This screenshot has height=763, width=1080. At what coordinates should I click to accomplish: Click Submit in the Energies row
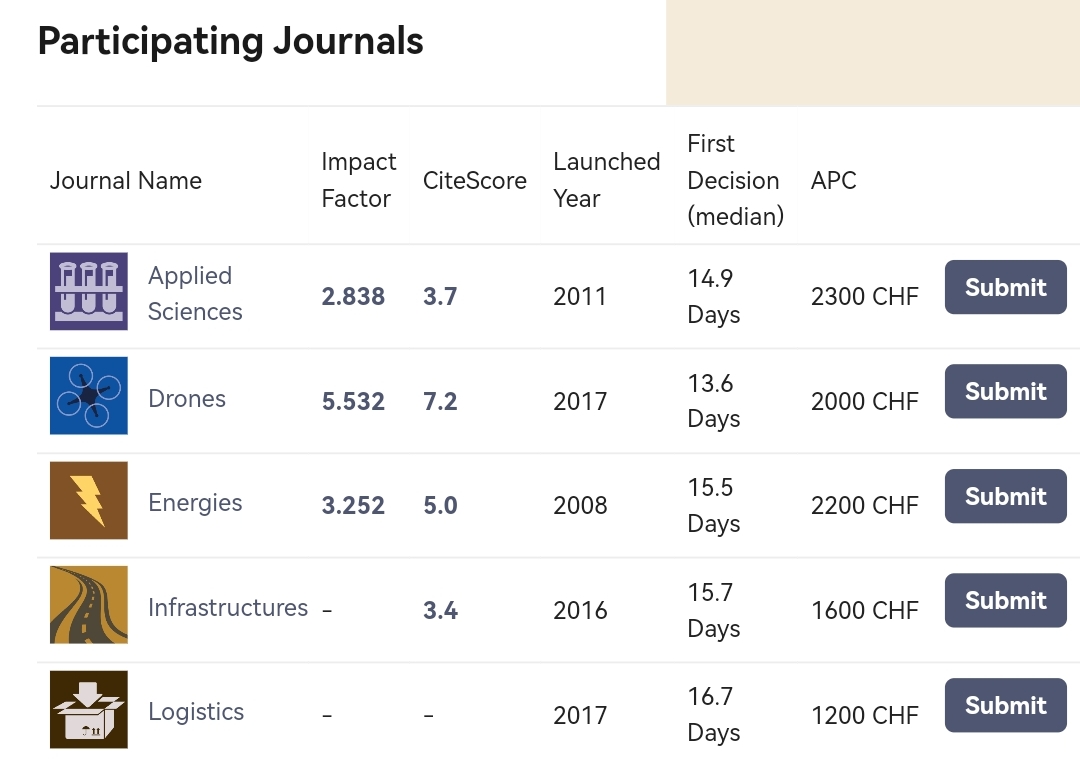pos(1005,496)
